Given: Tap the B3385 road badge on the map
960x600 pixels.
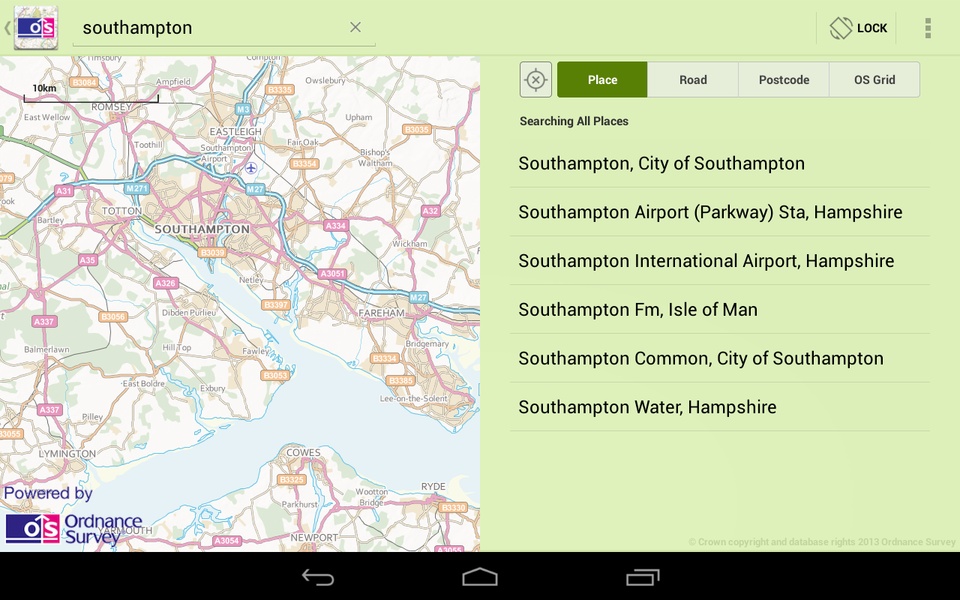Looking at the screenshot, I should tap(401, 381).
